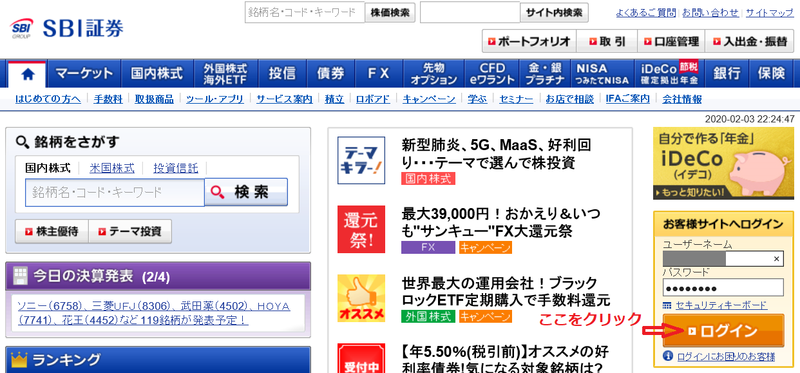Open the iDeCo piggy bank banner
This screenshot has width=800, height=373.
[x=723, y=163]
